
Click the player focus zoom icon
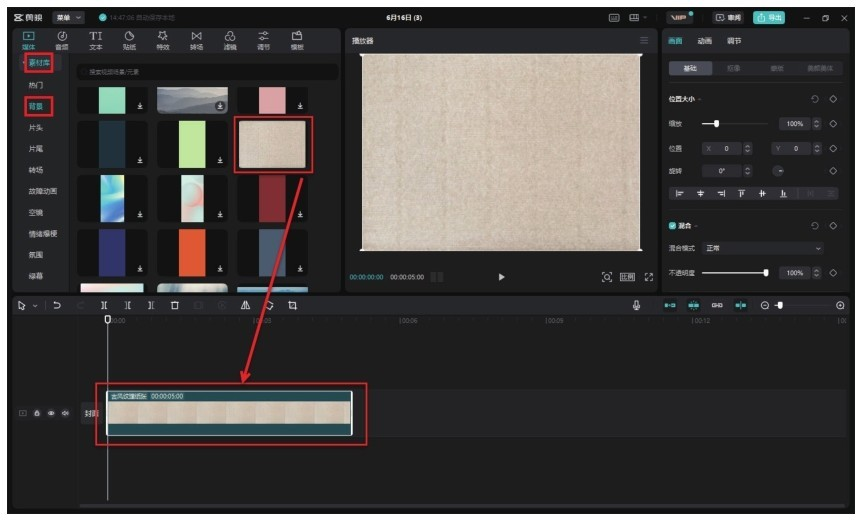click(607, 277)
